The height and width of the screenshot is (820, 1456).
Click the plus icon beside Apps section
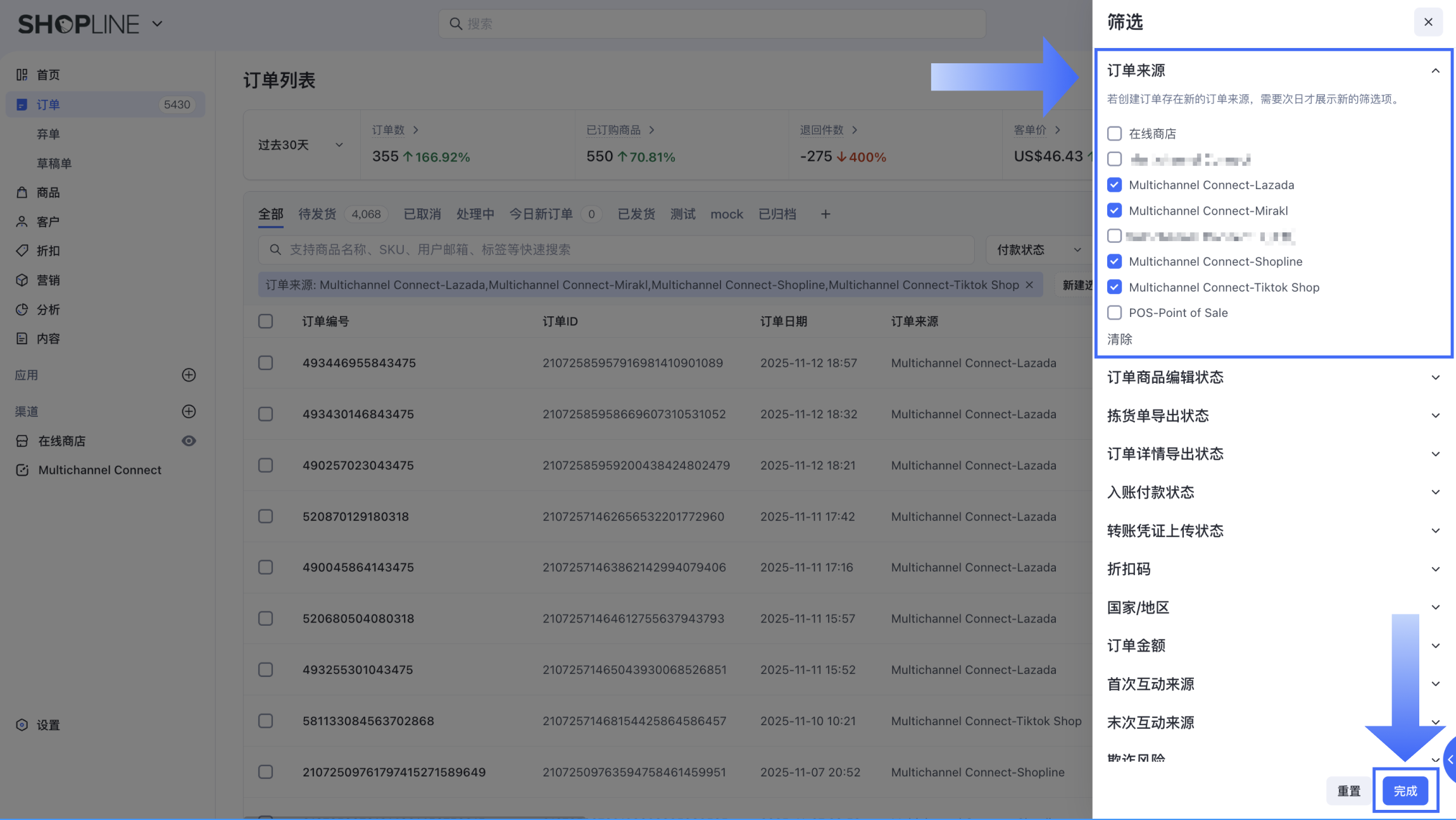(189, 375)
